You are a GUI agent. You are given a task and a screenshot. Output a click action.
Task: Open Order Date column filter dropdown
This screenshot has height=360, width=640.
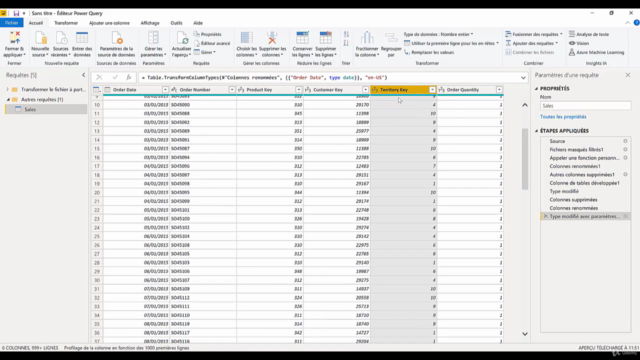165,90
